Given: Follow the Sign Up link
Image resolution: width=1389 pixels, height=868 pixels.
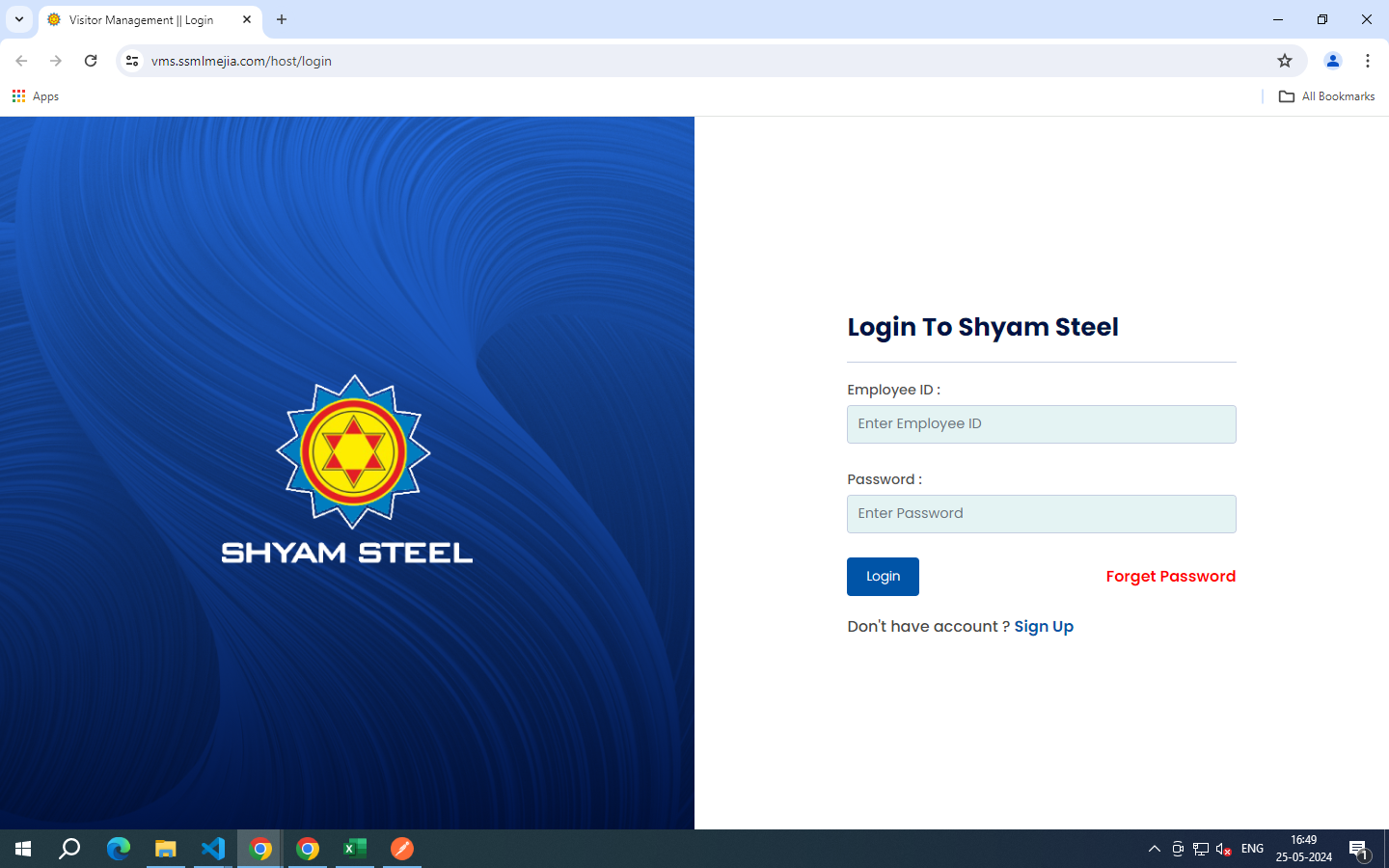Looking at the screenshot, I should [1043, 627].
